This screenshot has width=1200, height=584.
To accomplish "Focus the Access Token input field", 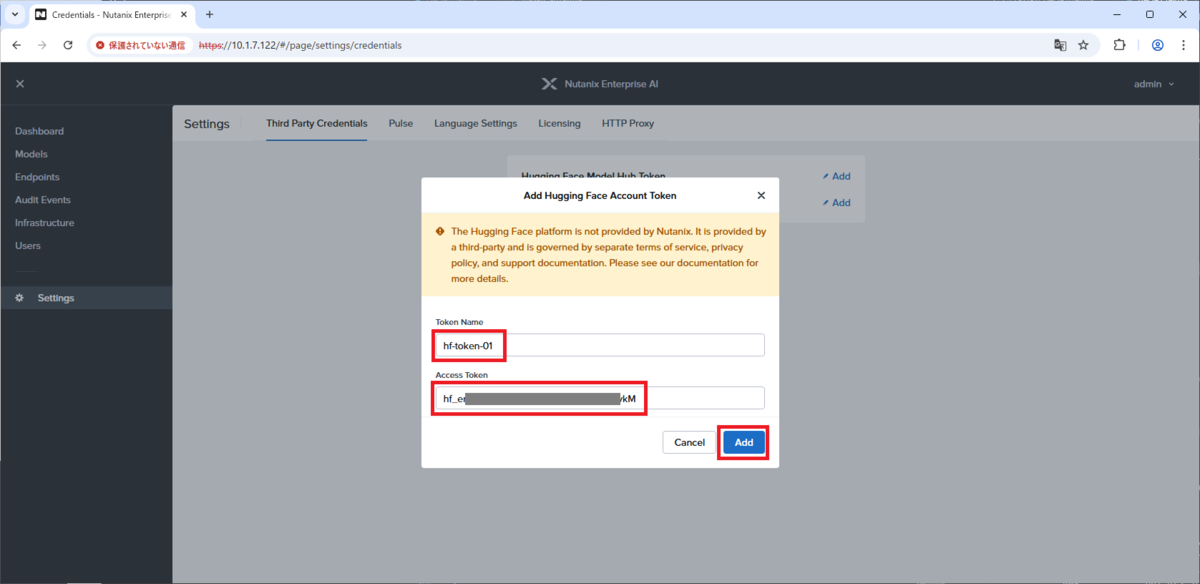I will [600, 398].
